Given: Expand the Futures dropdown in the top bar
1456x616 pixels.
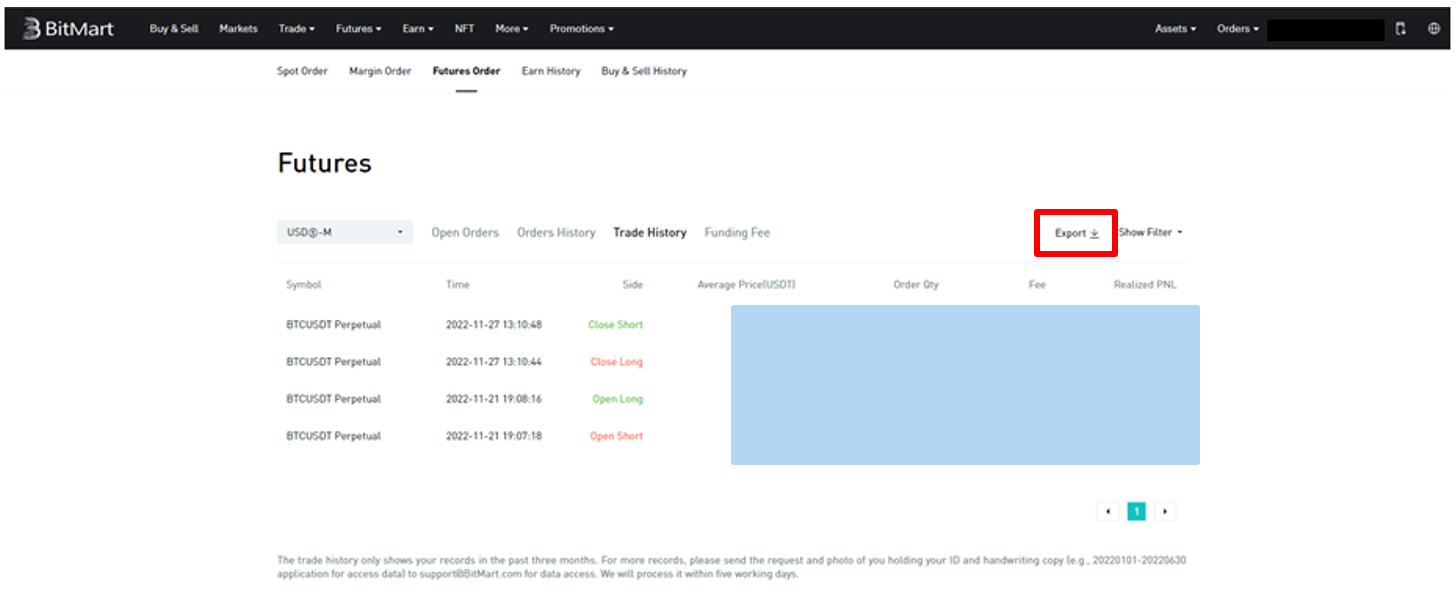Looking at the screenshot, I should [x=359, y=29].
